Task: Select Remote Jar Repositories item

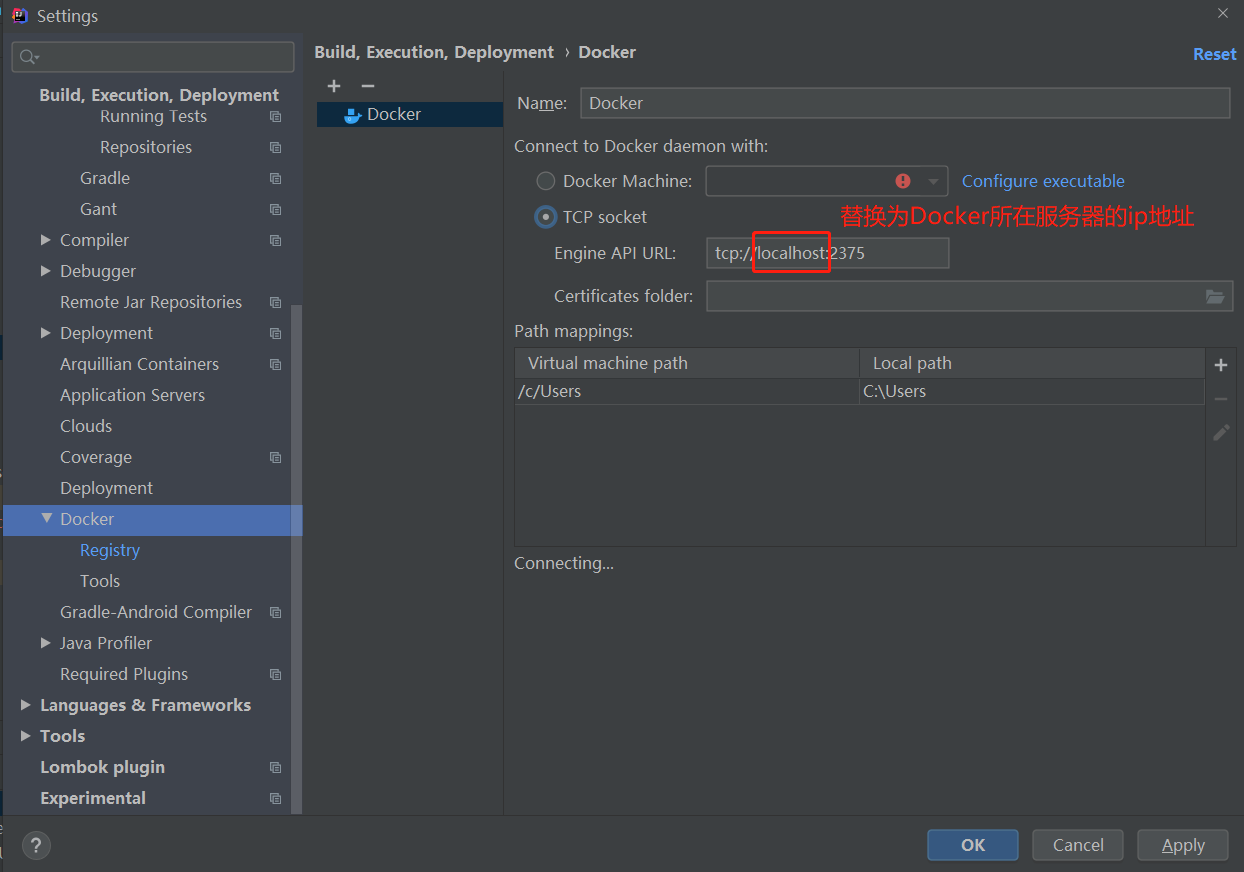Action: 151,302
